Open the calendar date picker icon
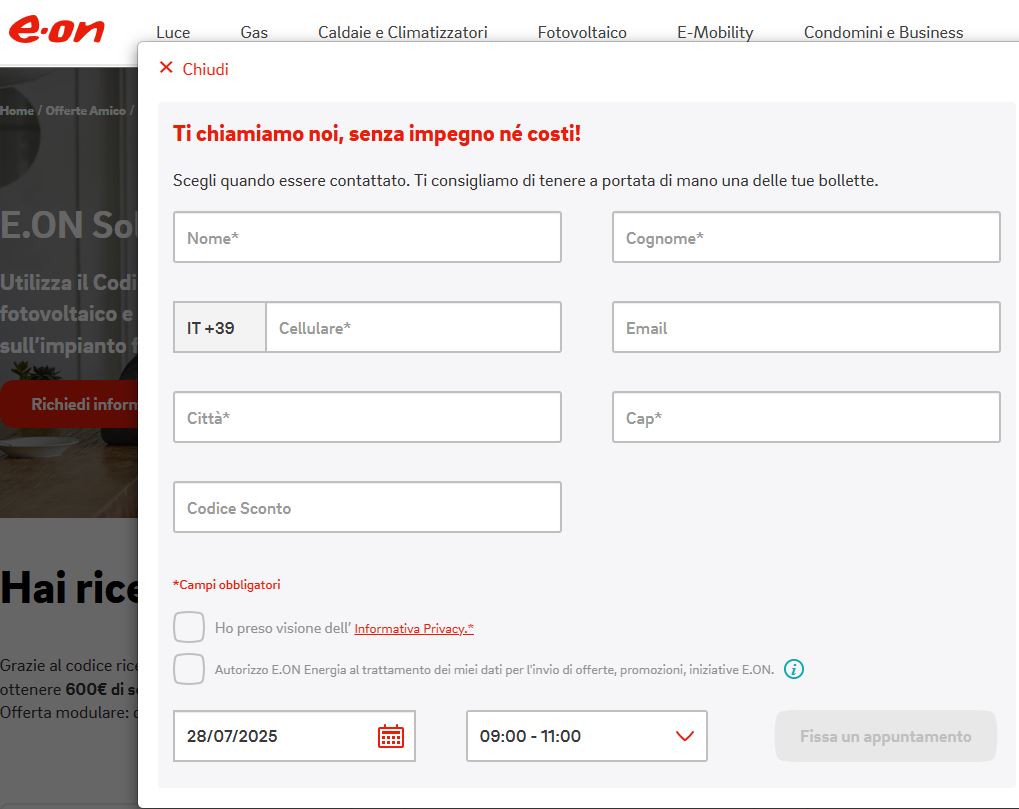Image resolution: width=1019 pixels, height=809 pixels. tap(391, 736)
